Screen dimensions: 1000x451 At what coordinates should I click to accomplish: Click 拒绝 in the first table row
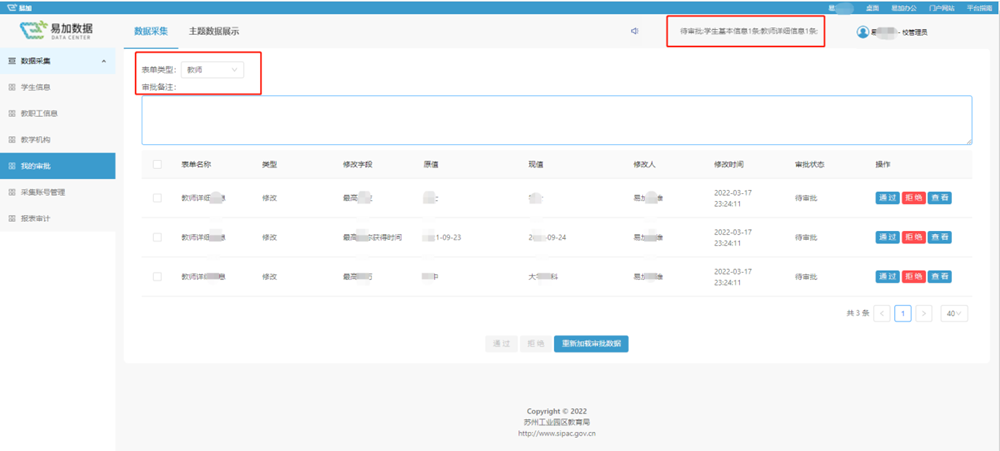point(913,198)
